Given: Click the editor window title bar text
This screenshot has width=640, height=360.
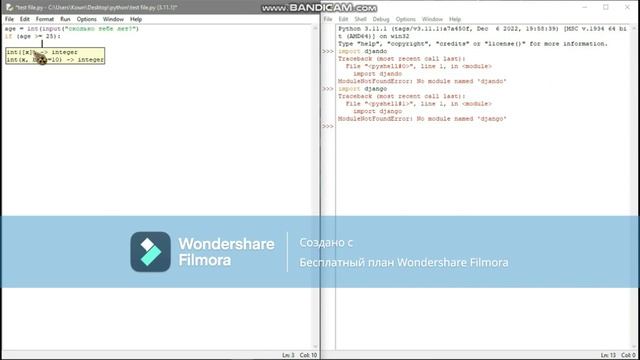Looking at the screenshot, I should [x=97, y=7].
